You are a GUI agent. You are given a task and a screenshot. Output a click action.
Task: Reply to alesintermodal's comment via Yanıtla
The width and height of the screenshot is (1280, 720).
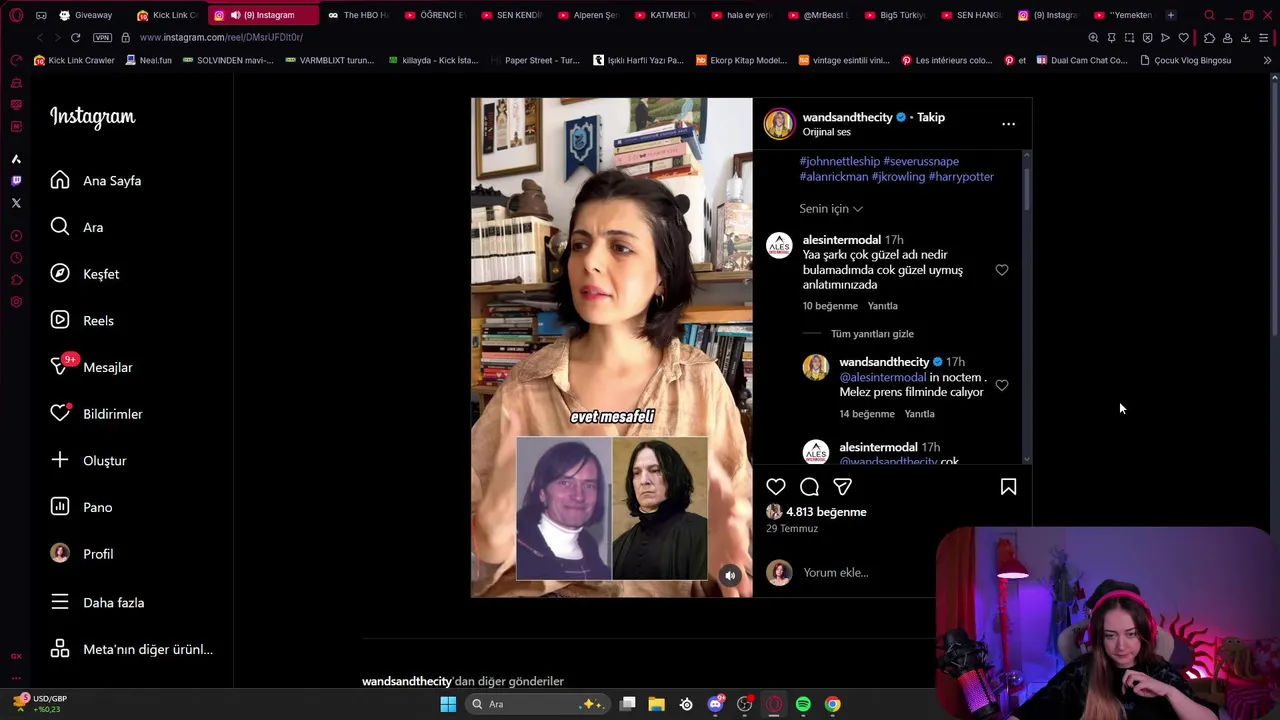click(883, 306)
